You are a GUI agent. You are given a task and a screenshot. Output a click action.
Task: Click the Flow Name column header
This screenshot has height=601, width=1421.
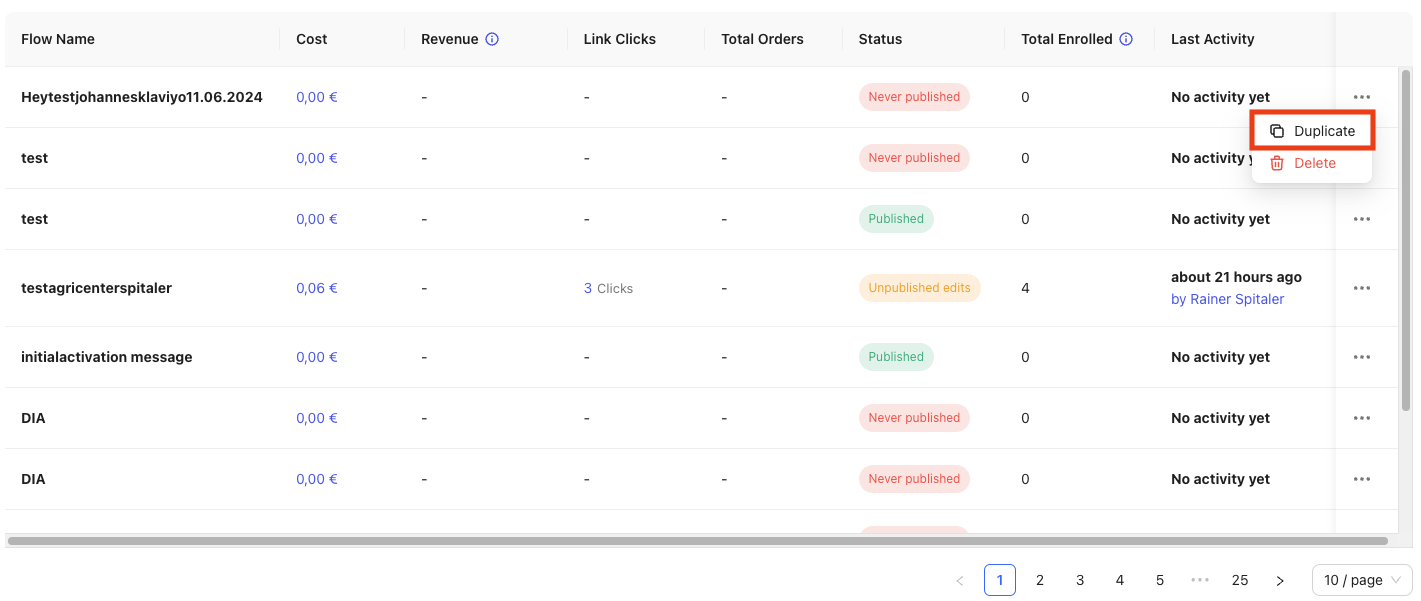coord(58,39)
